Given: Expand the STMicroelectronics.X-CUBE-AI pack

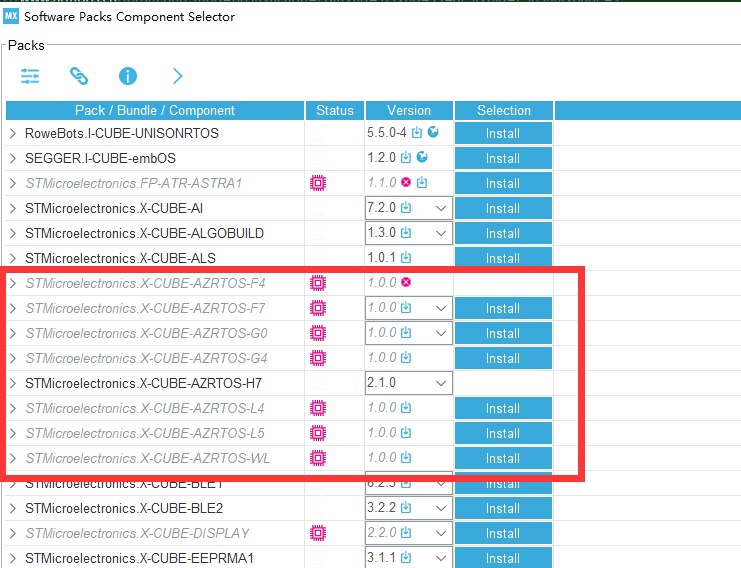Looking at the screenshot, I should [x=13, y=208].
